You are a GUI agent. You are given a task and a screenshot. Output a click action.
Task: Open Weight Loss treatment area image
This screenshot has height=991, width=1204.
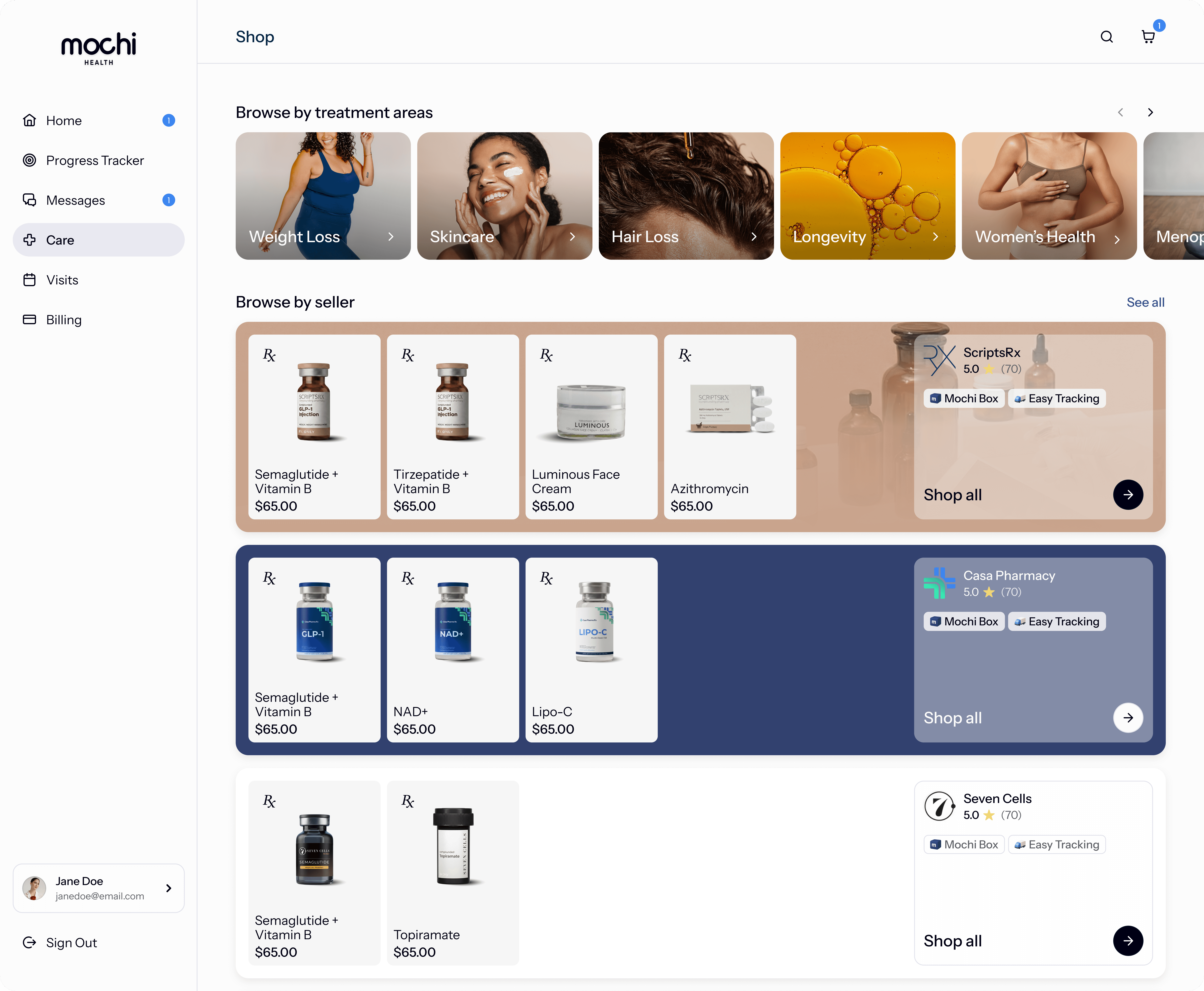[x=323, y=196]
